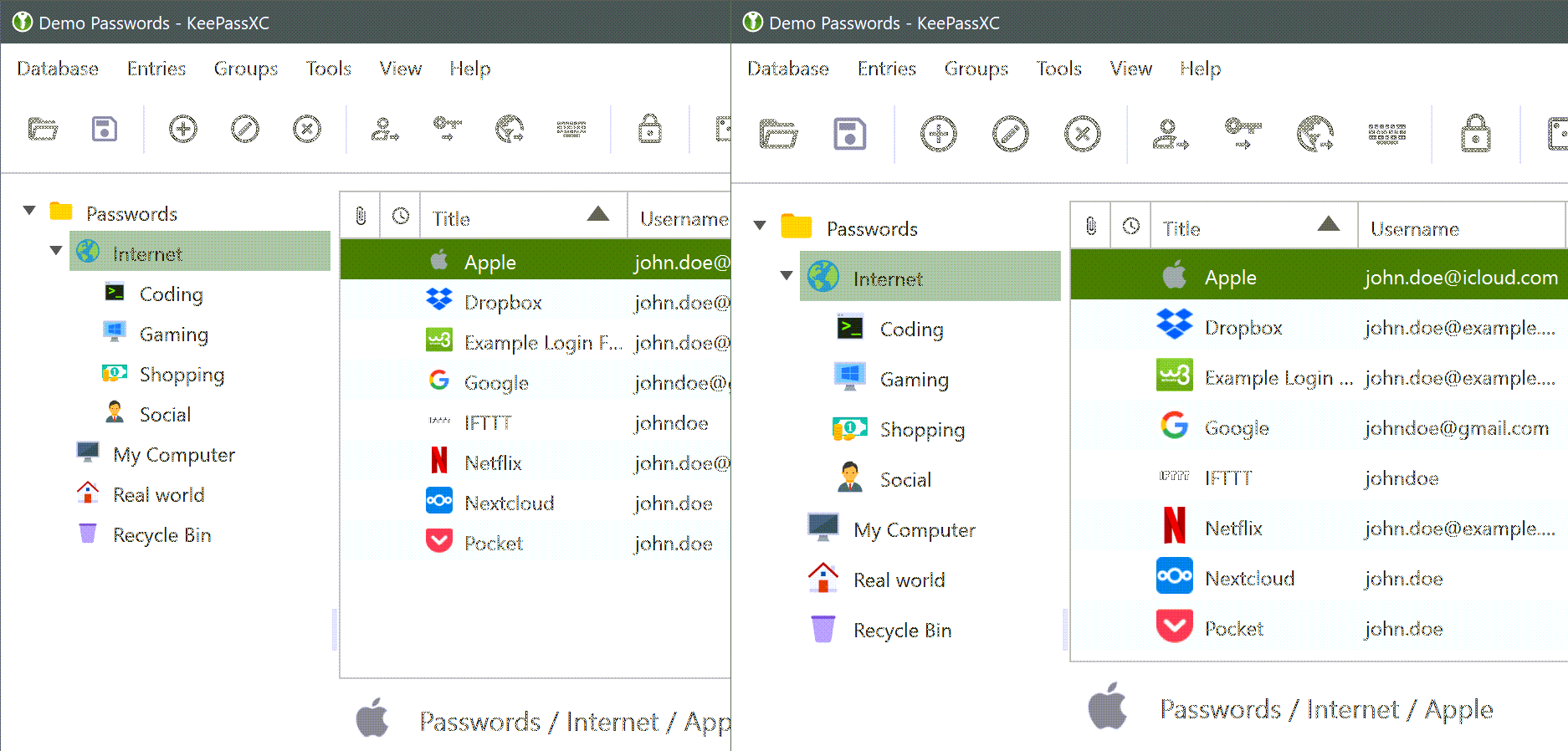The width and height of the screenshot is (1568, 751).
Task: Select the Nextcloud entry in right window
Action: (1249, 579)
